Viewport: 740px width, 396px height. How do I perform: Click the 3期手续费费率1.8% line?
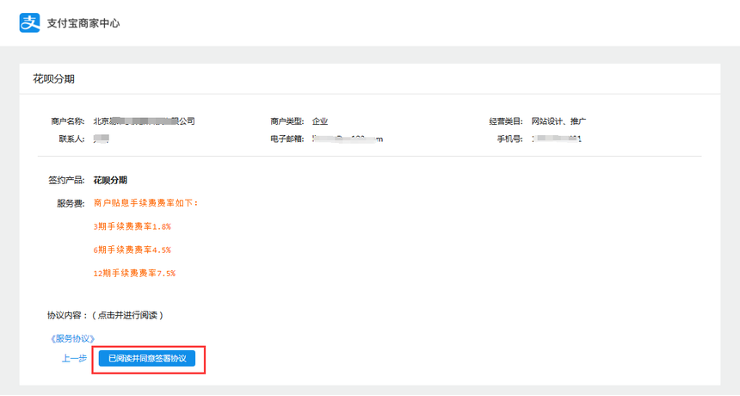tap(132, 227)
